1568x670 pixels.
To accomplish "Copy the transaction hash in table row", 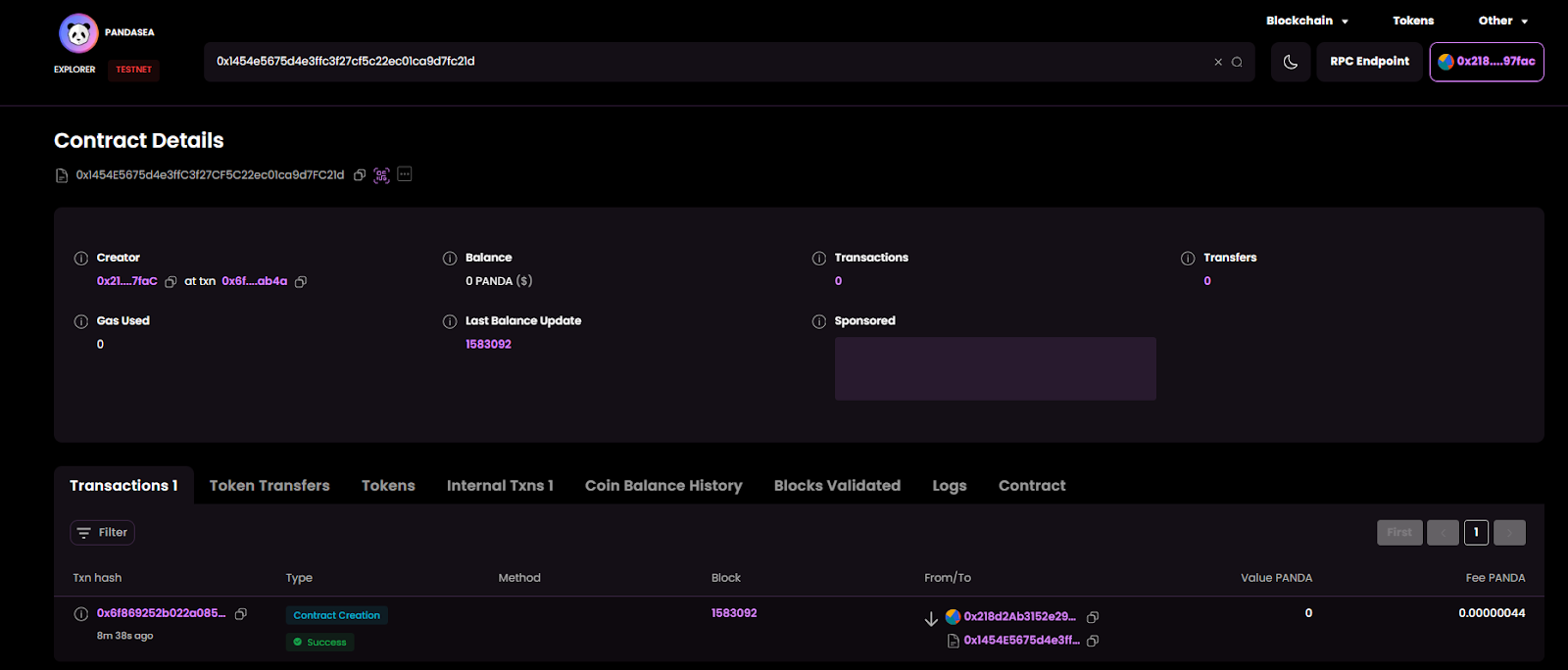I will tap(241, 614).
